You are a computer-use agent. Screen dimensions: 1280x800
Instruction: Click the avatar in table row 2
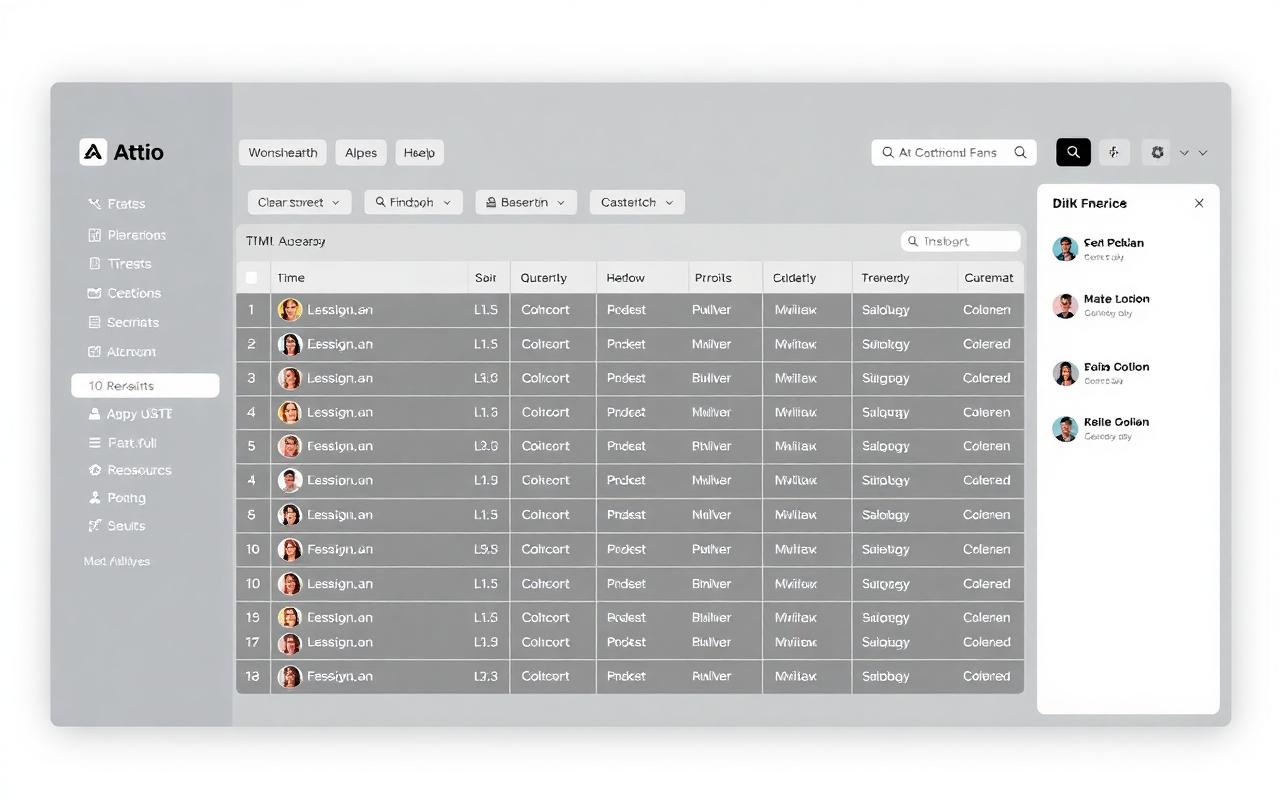pos(289,344)
